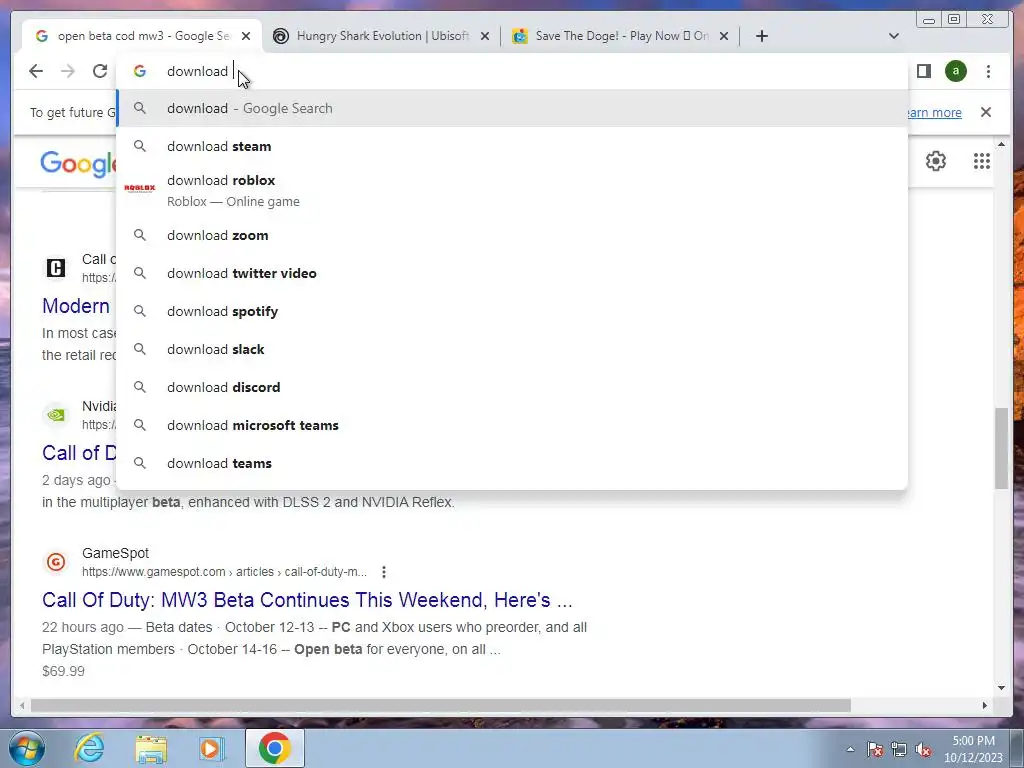Switch to Save The Doge tab
This screenshot has height=768, width=1024.
pos(619,36)
